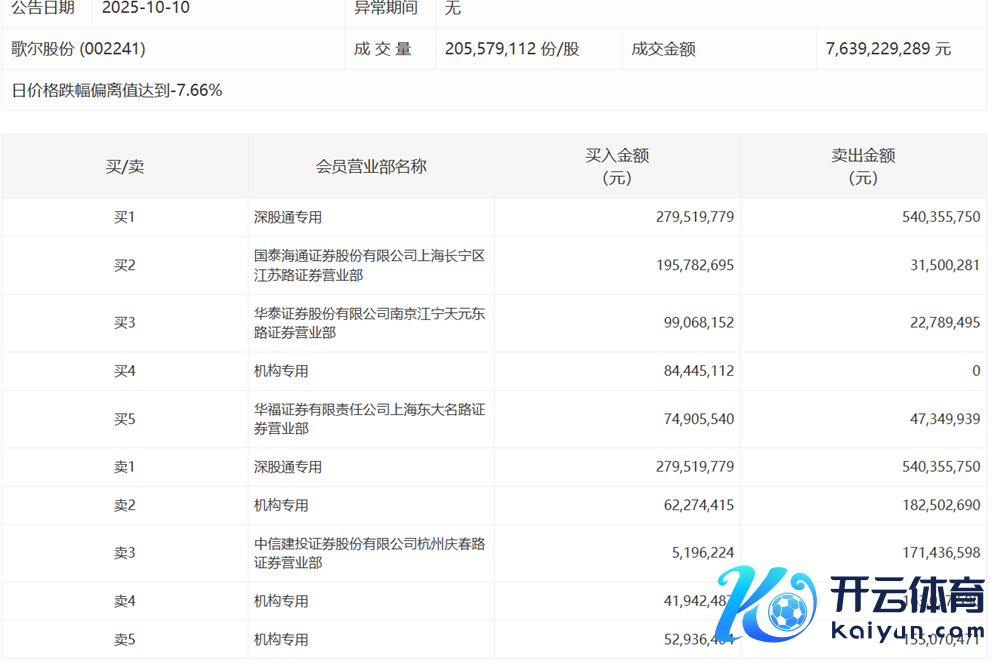The image size is (1000, 664).
Task: Click the 买/卖 column header
Action: click(x=125, y=167)
